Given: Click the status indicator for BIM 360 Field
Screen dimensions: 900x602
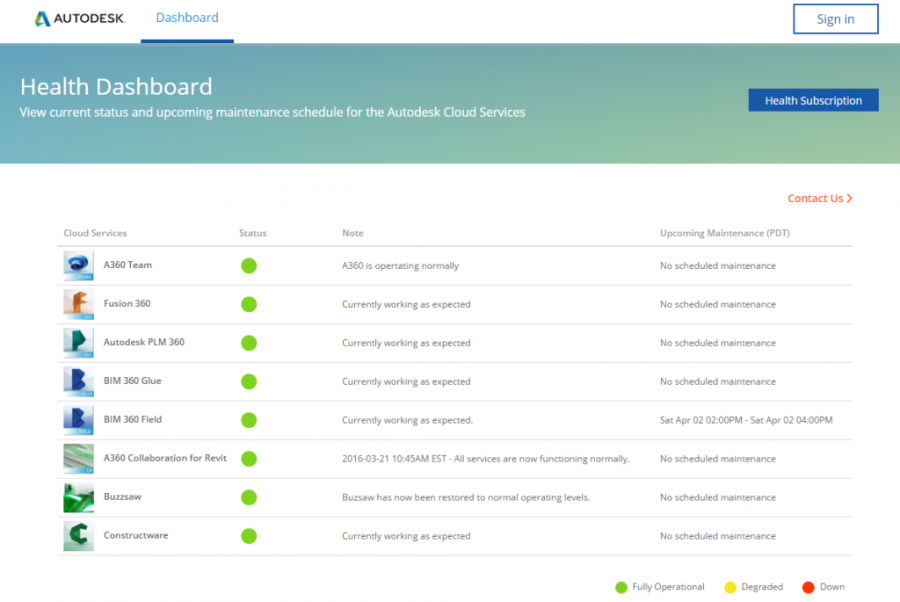Looking at the screenshot, I should point(248,420).
